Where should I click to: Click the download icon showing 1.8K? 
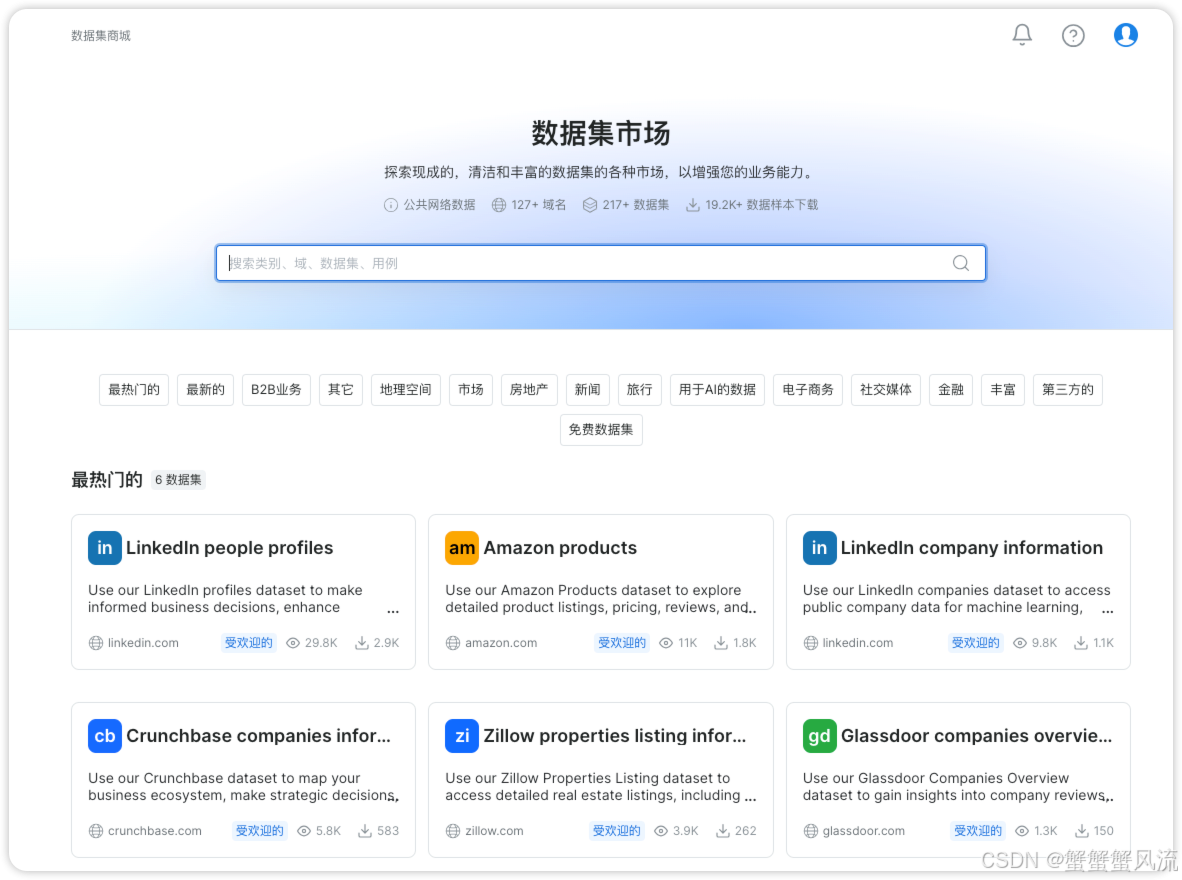721,643
